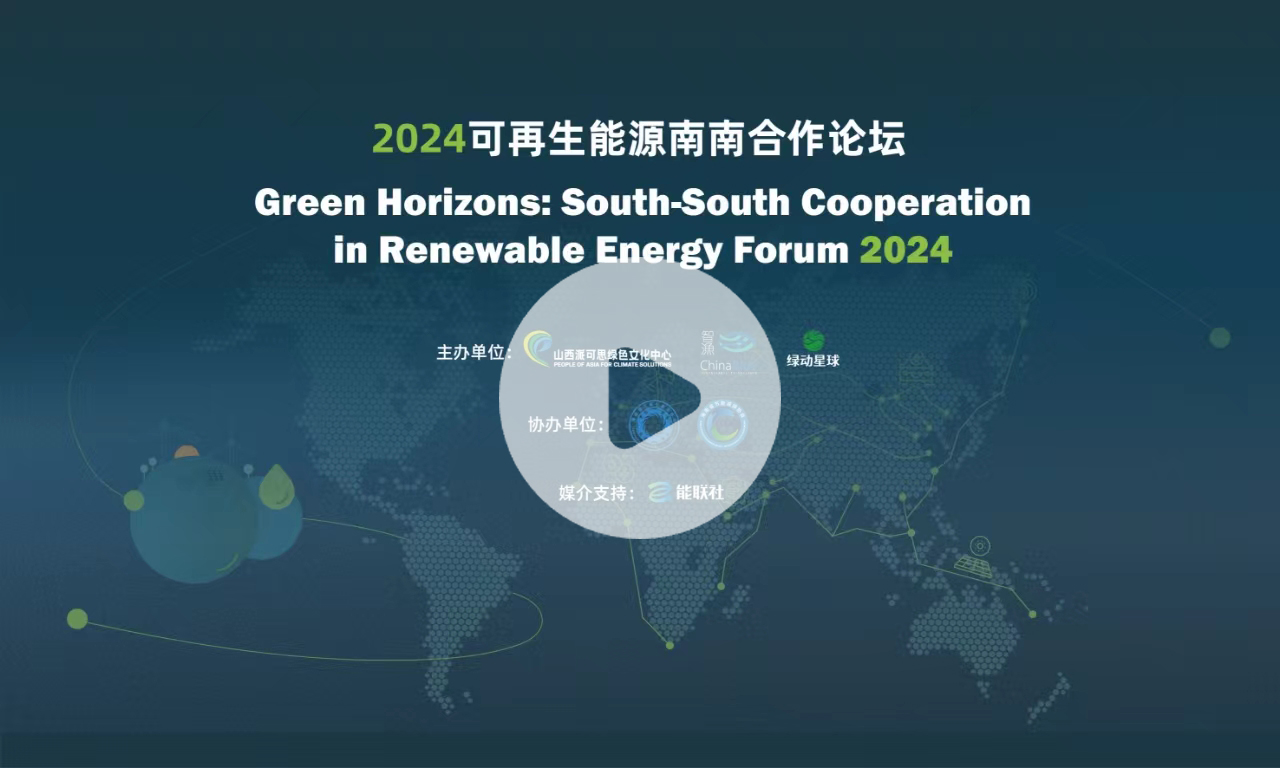This screenshot has width=1280, height=768.
Task: Select the ChinaBlue 智渔 logo
Action: (x=728, y=350)
